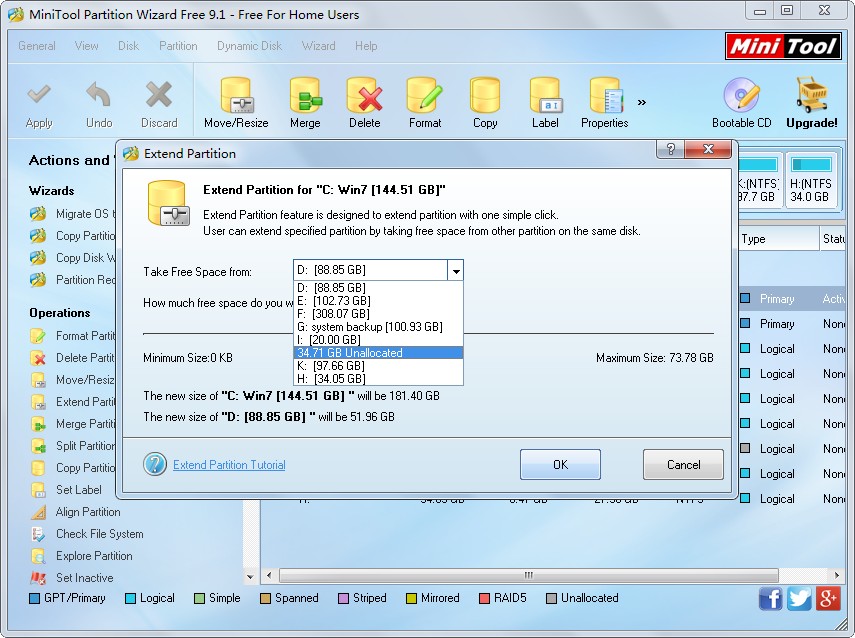The width and height of the screenshot is (855, 638).
Task: Expand the toolbar overflow chevron
Action: 641,102
